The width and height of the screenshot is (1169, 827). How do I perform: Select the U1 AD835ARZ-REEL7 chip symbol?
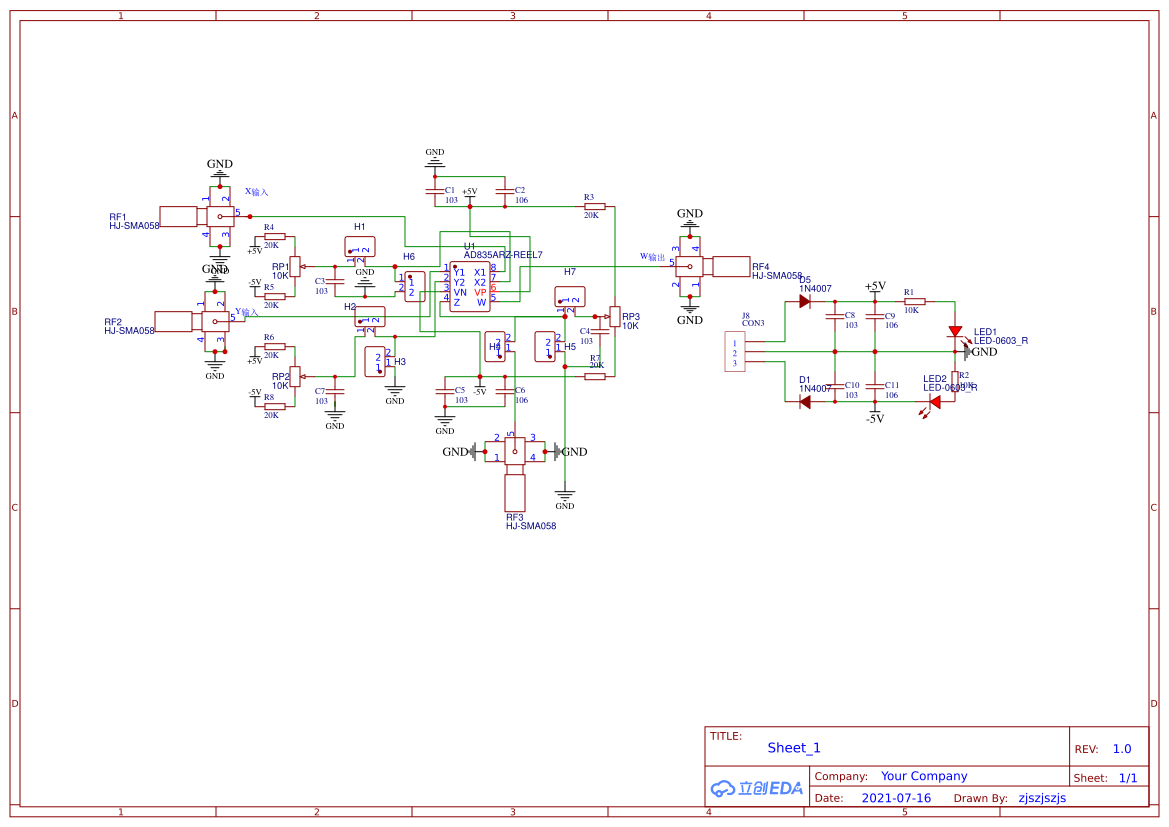pyautogui.click(x=469, y=287)
